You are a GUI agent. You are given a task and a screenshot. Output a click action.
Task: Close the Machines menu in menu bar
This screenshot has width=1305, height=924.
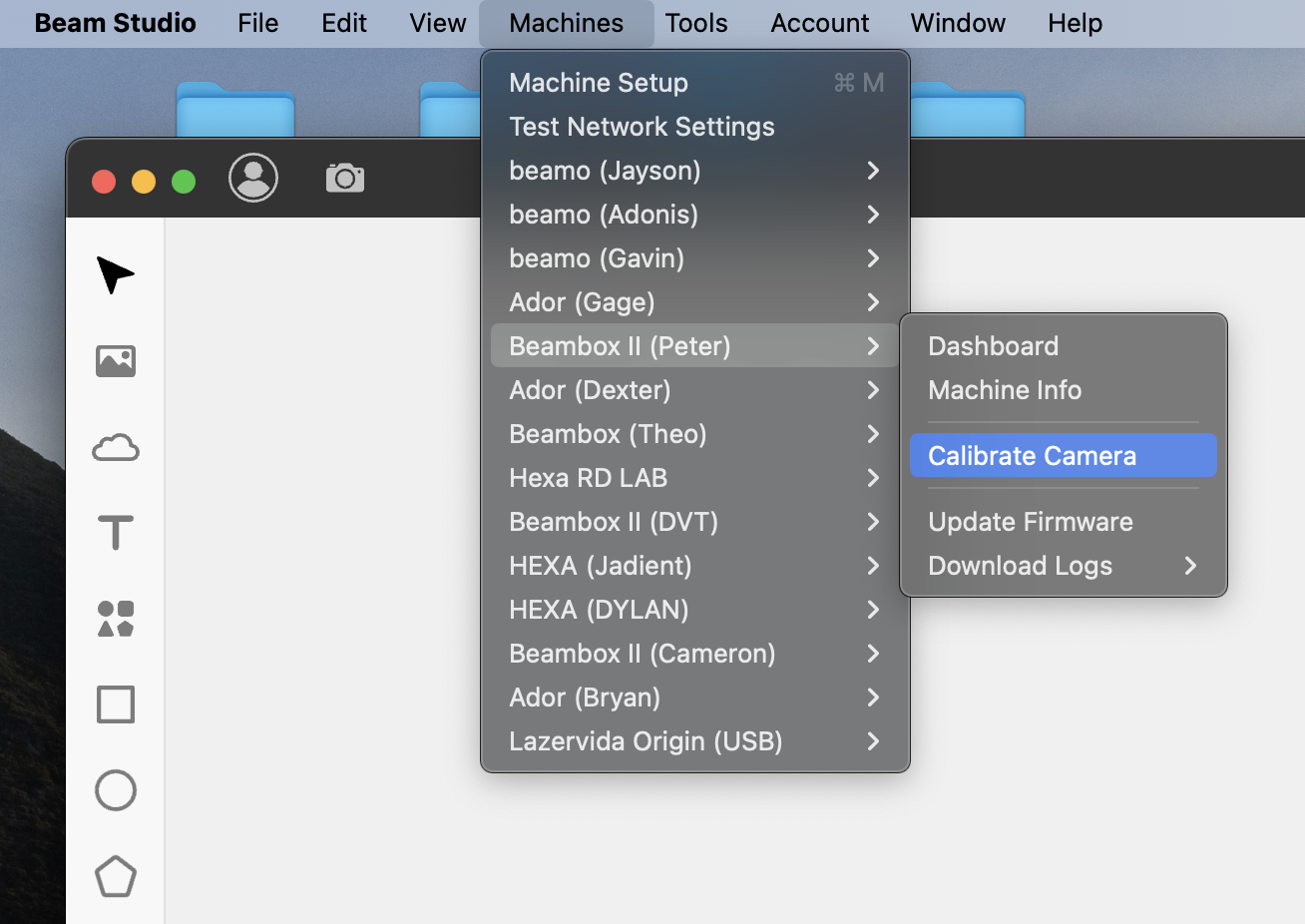[x=567, y=23]
